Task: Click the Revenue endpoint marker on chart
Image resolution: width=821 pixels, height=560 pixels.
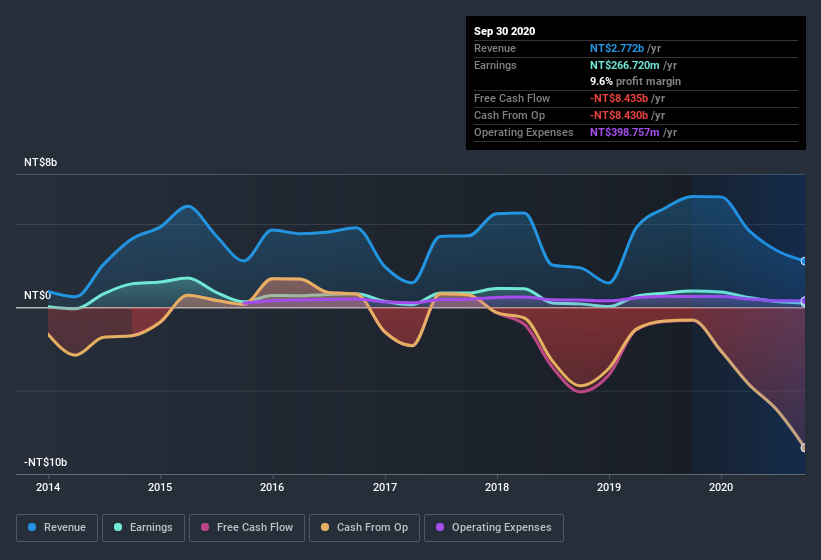Action: (x=804, y=261)
